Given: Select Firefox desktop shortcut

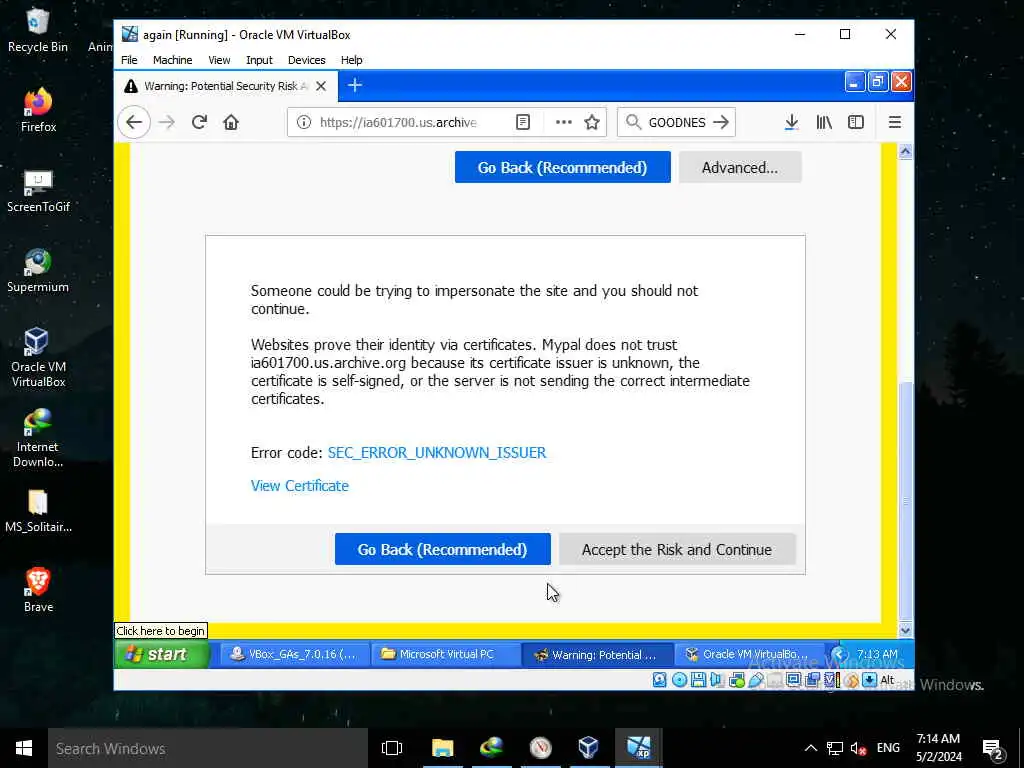Looking at the screenshot, I should (x=38, y=110).
